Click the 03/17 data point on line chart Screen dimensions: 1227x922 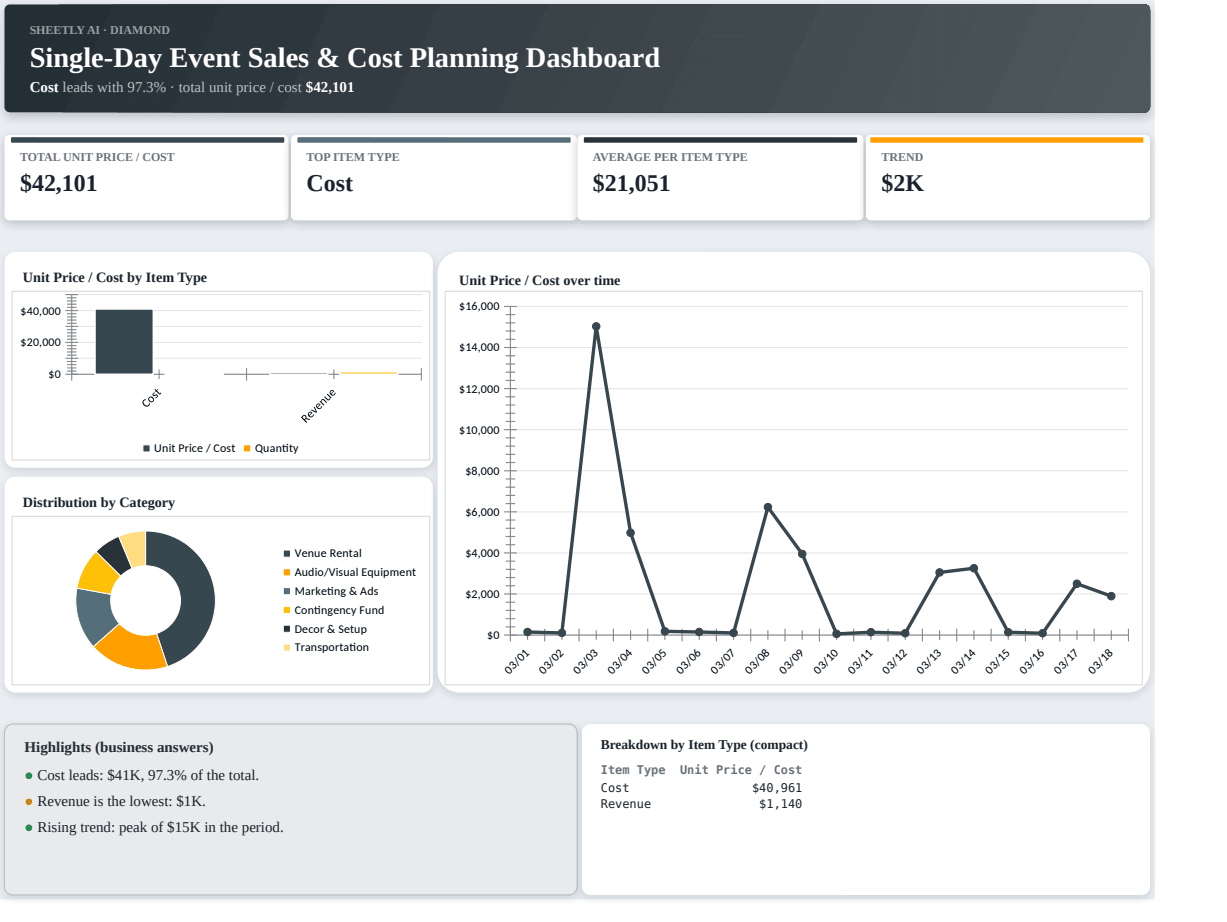tap(1077, 584)
